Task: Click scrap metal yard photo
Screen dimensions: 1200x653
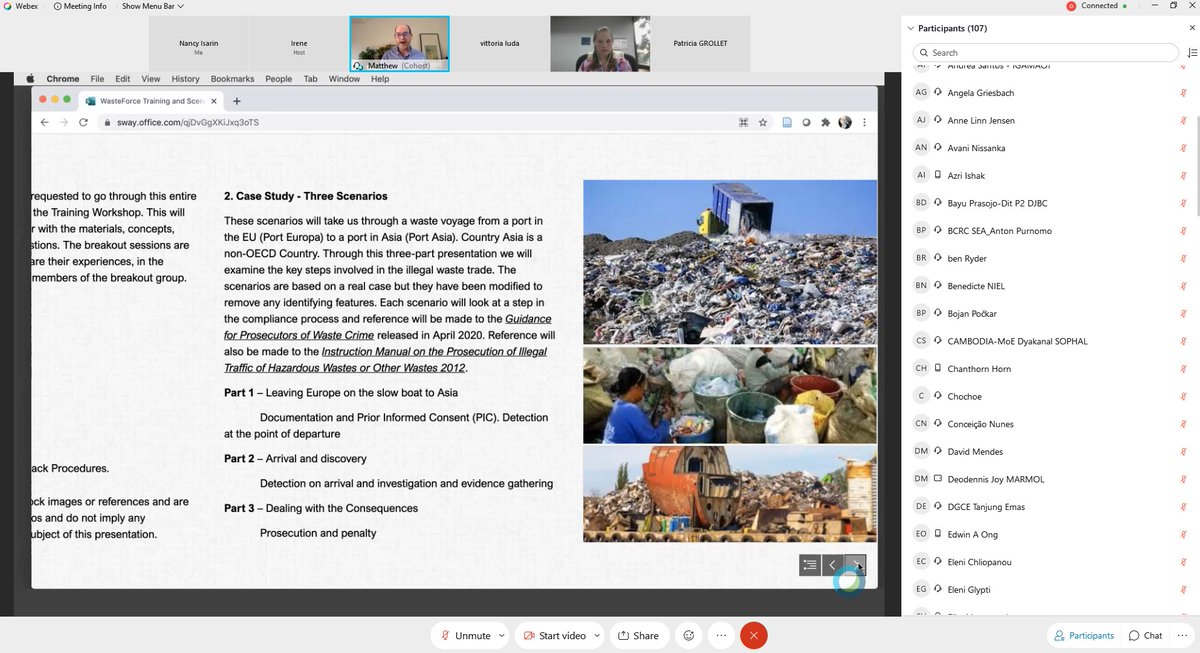Action: click(730, 495)
